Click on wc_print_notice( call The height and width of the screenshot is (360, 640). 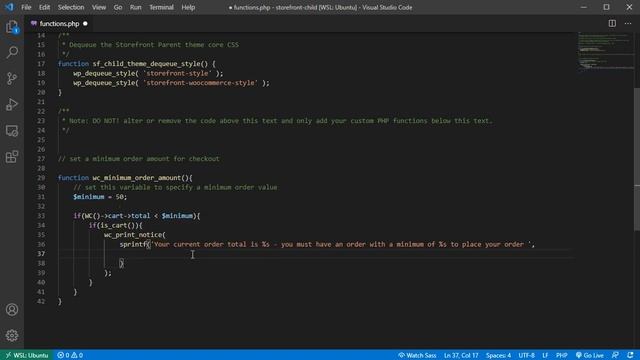135,235
